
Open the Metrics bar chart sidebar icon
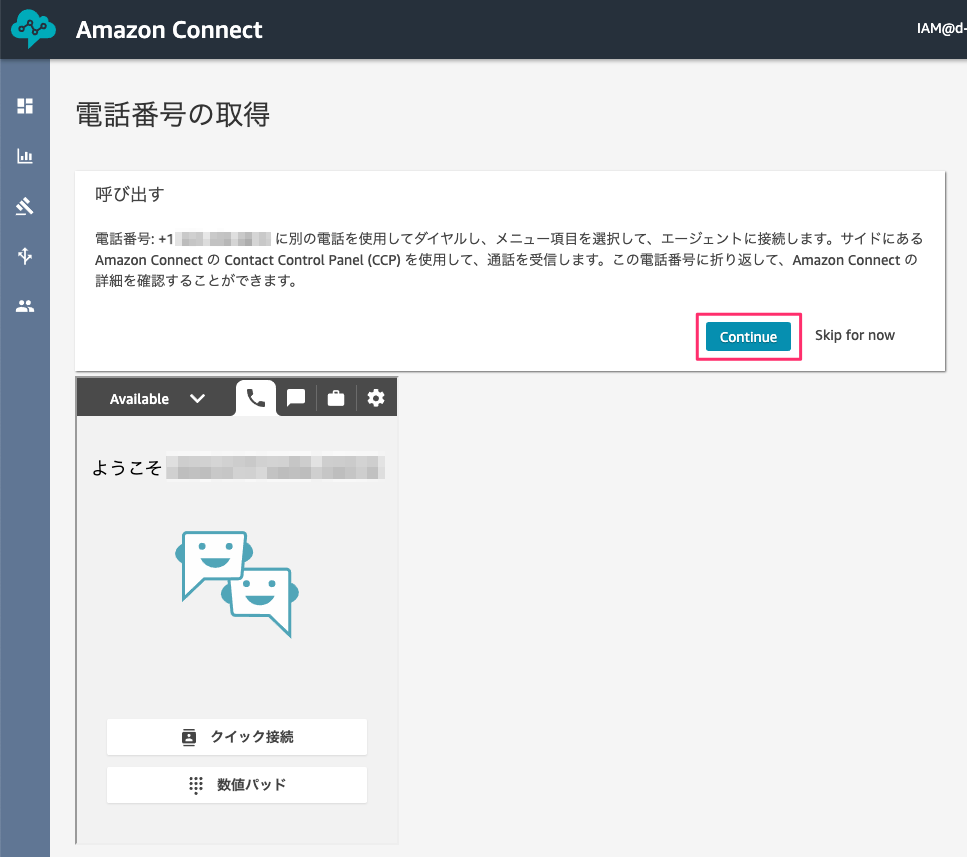(25, 156)
